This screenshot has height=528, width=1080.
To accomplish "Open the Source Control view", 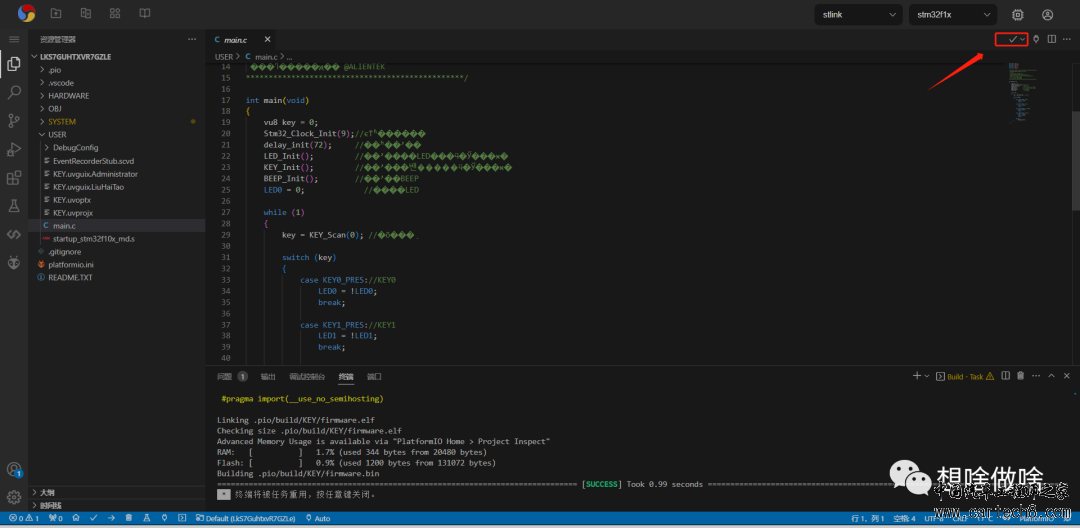I will click(x=14, y=121).
